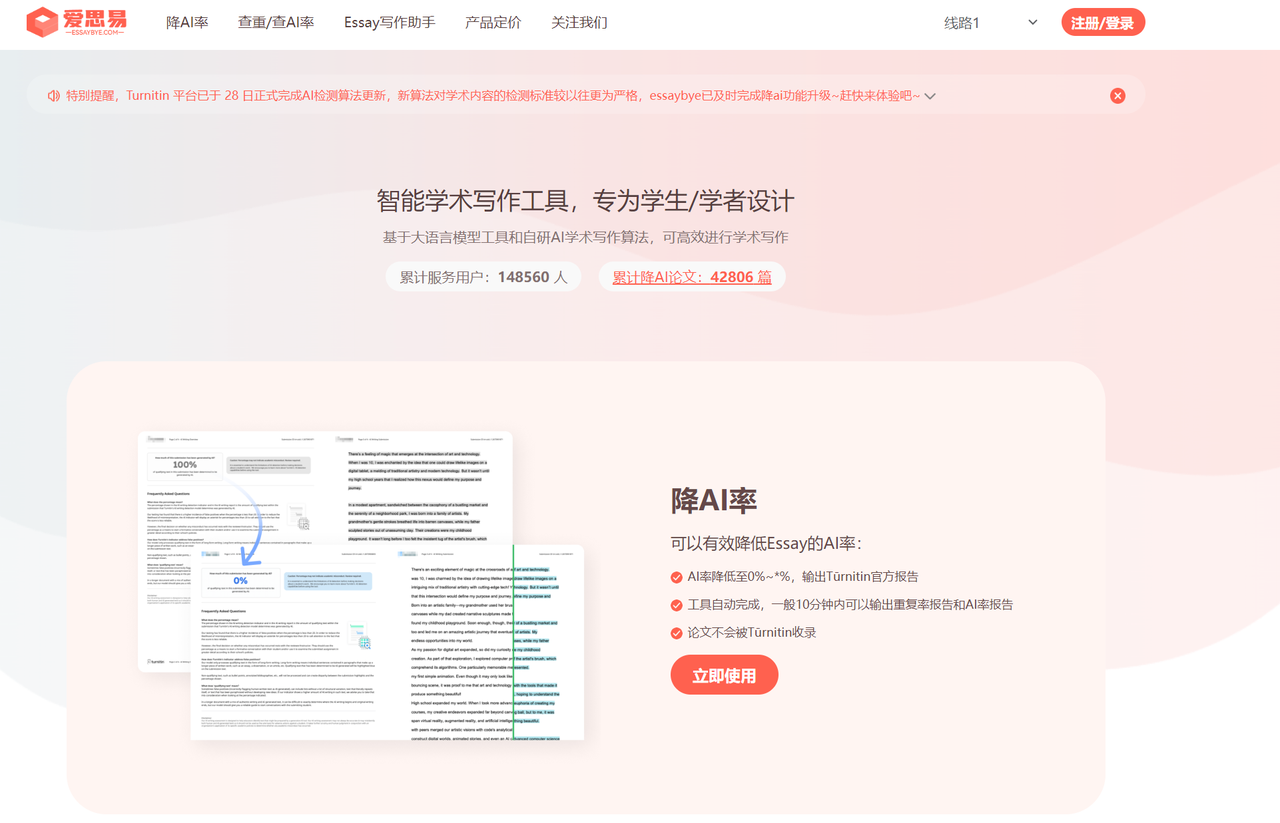Click the 0% AI report thumbnail

[x=387, y=643]
